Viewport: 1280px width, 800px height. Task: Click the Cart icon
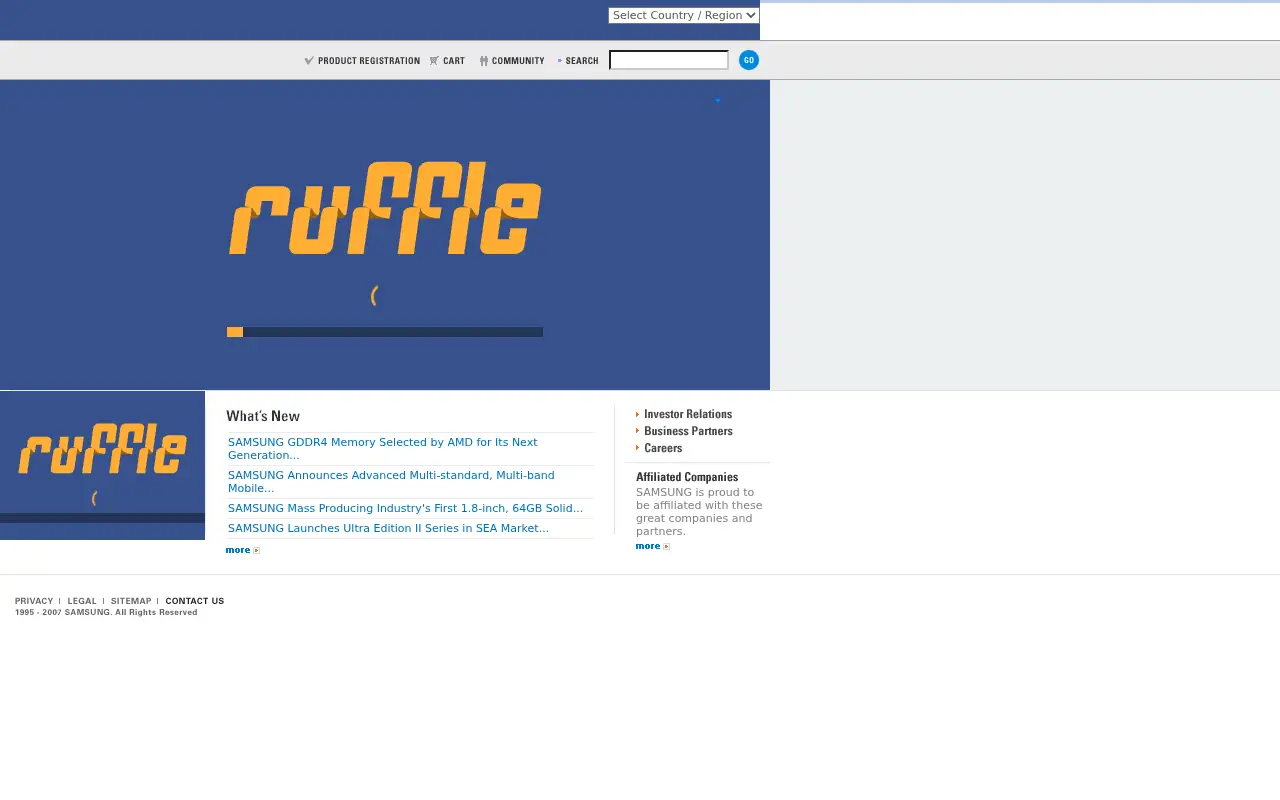pos(434,60)
